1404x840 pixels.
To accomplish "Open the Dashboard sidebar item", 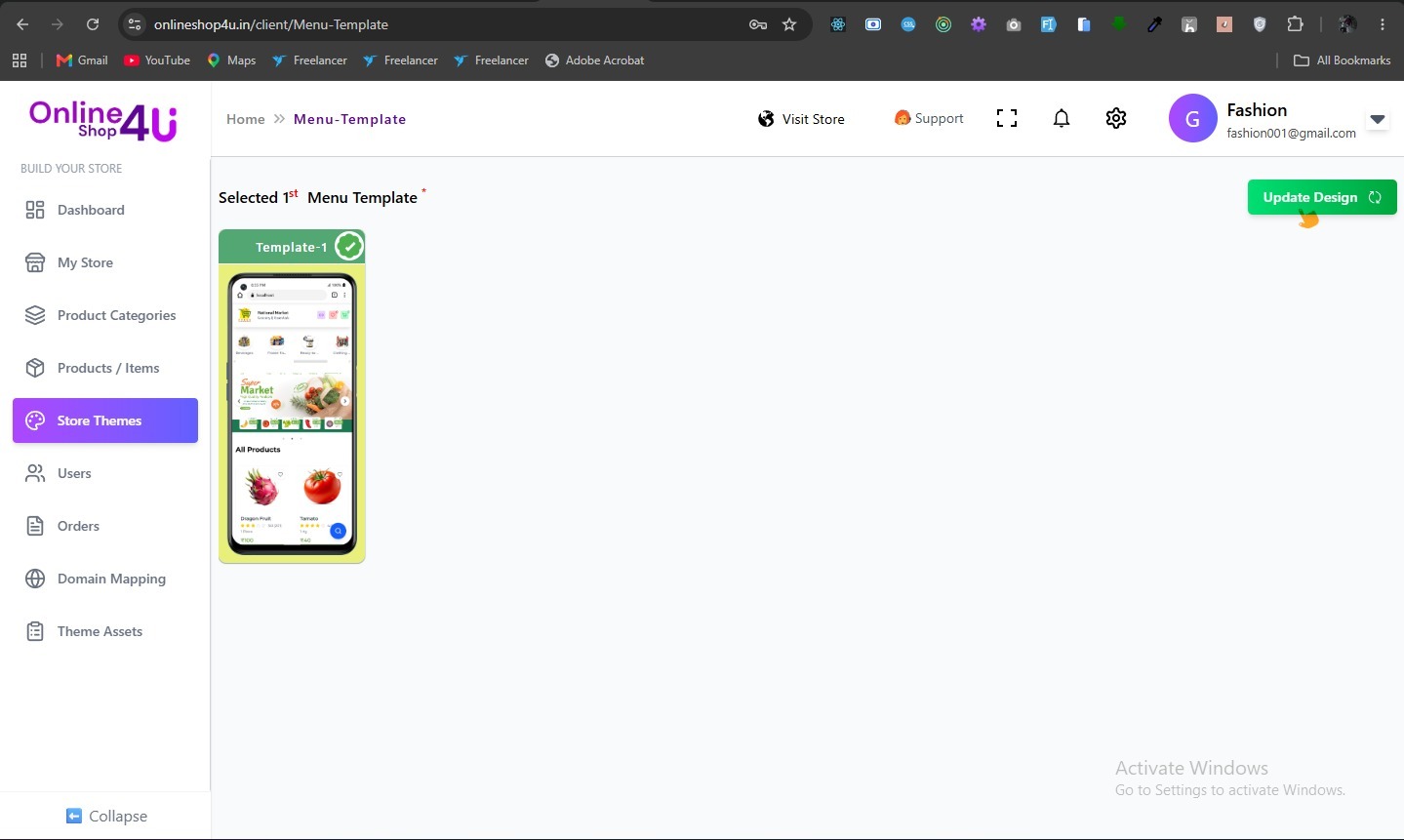I will 105,210.
